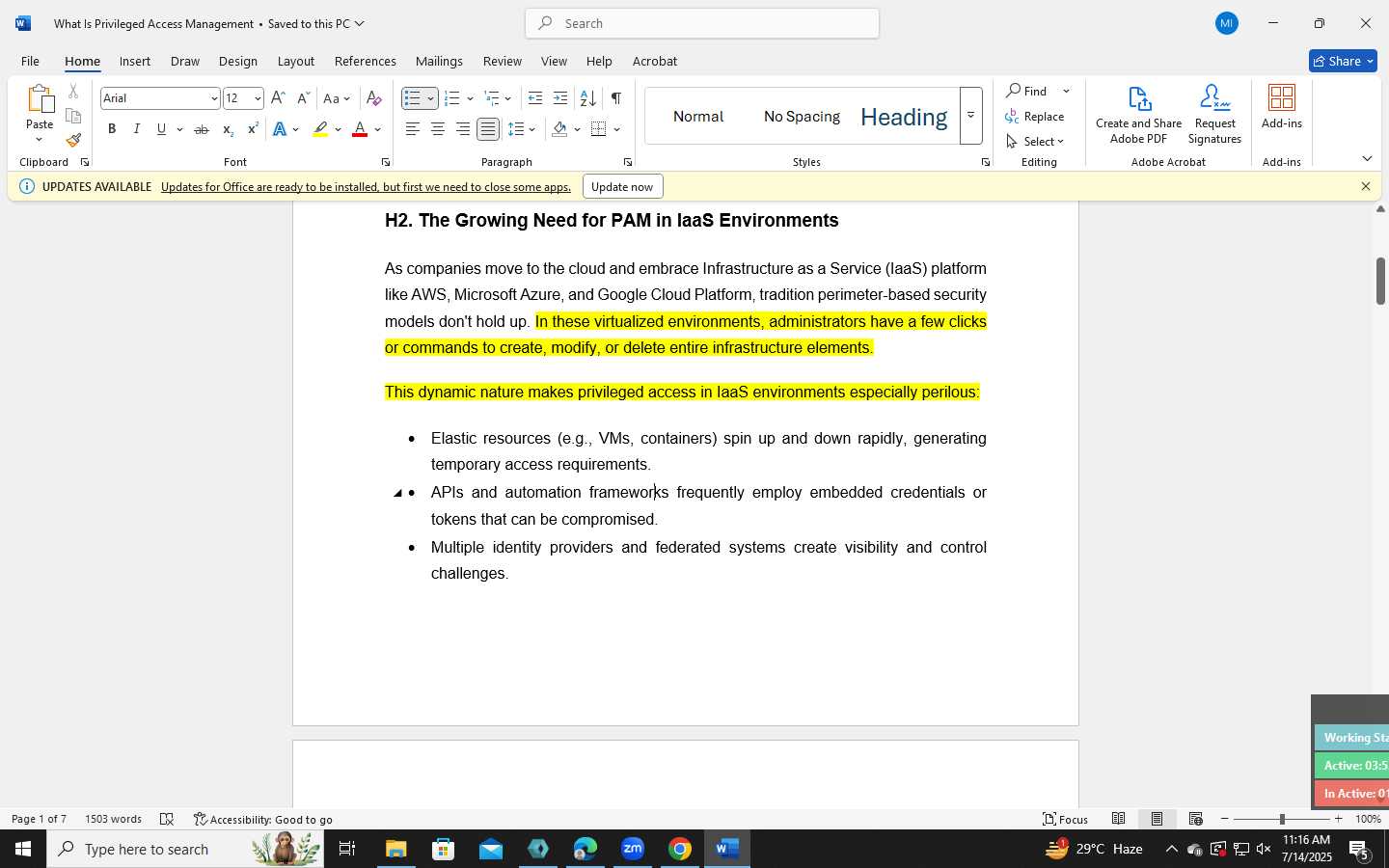Image resolution: width=1389 pixels, height=868 pixels.
Task: Apply strikethrough formatting
Action: tap(202, 129)
